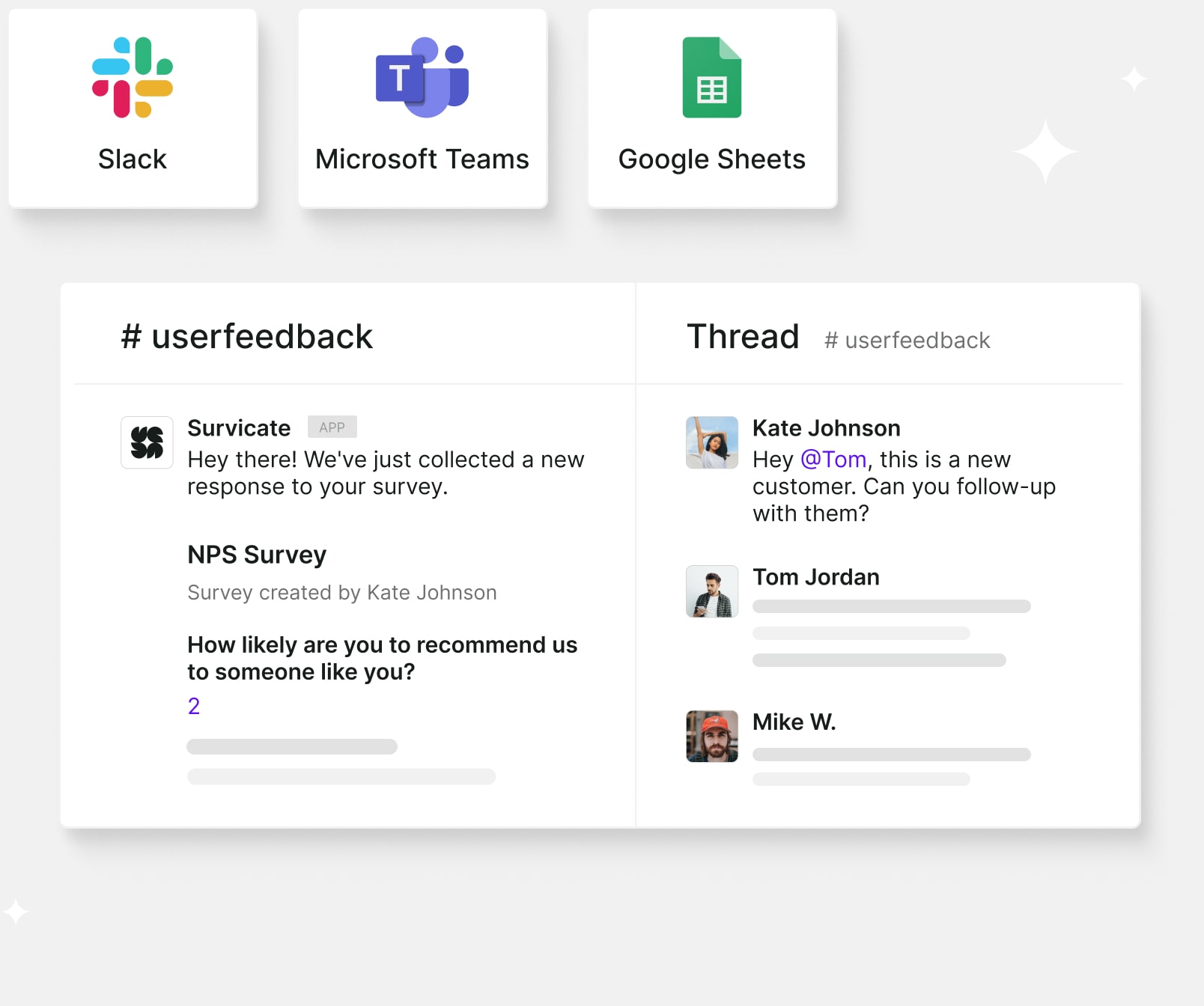Click the # userfeedback label beside Thread
This screenshot has height=1006, width=1204.
pos(907,341)
